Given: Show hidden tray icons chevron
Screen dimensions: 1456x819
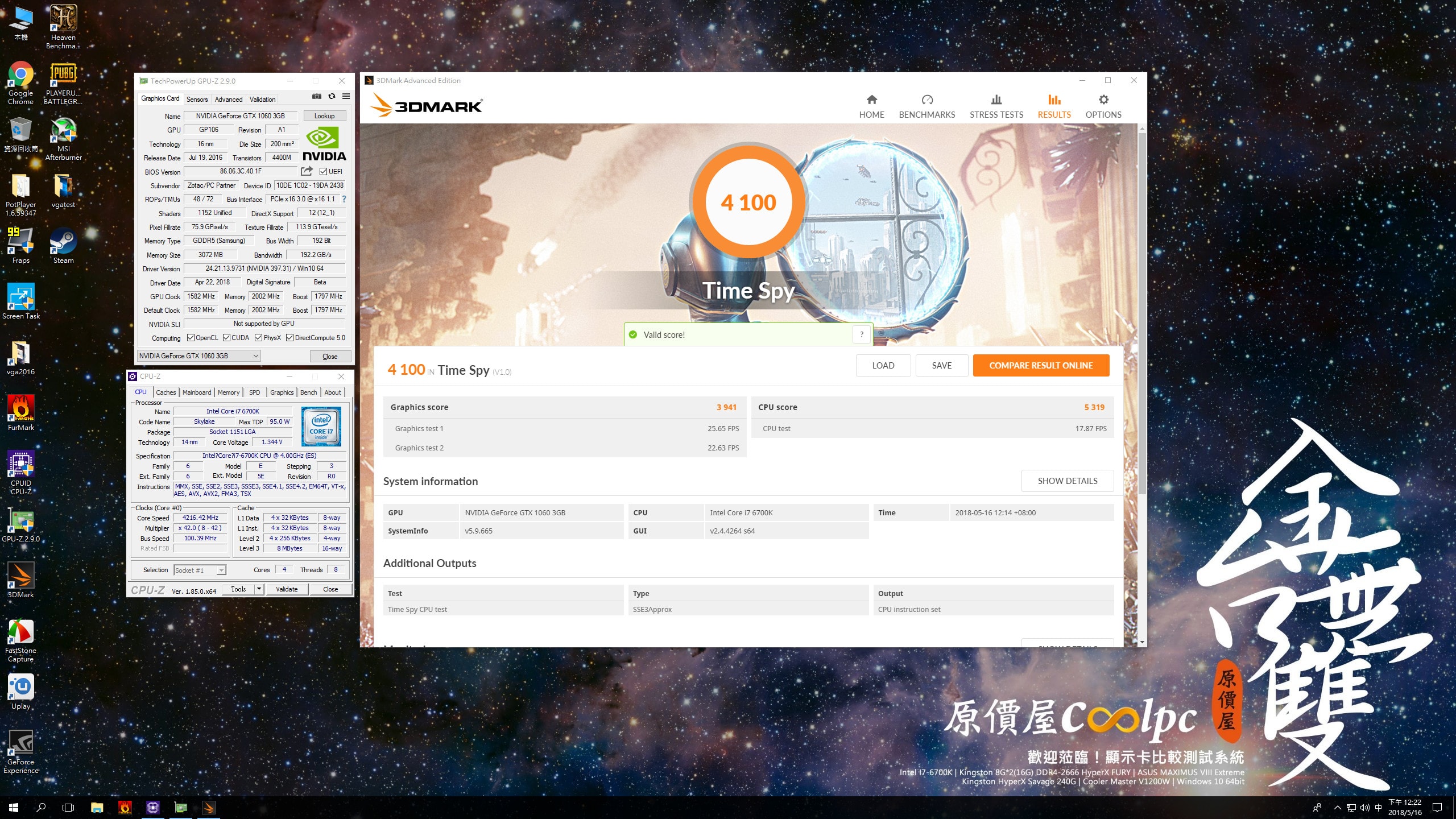Looking at the screenshot, I should (x=1338, y=808).
